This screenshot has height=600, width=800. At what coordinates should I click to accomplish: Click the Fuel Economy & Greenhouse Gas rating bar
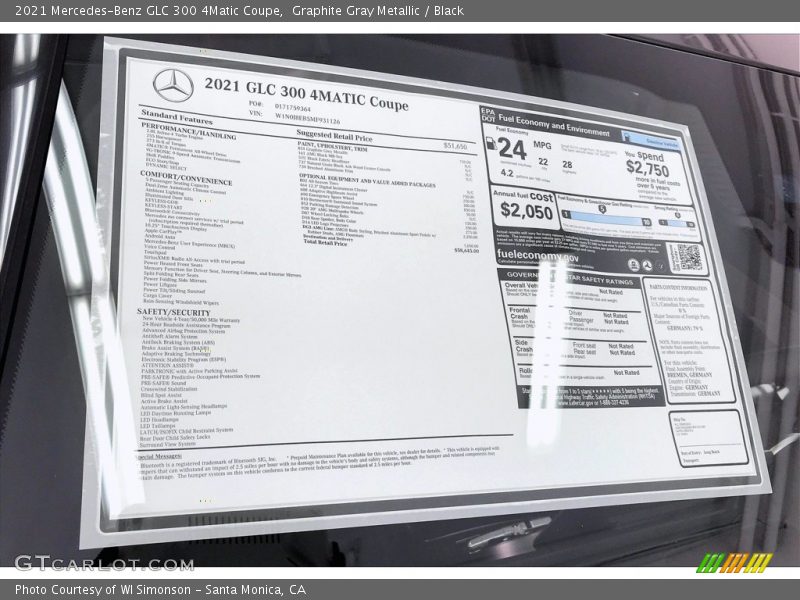point(606,218)
